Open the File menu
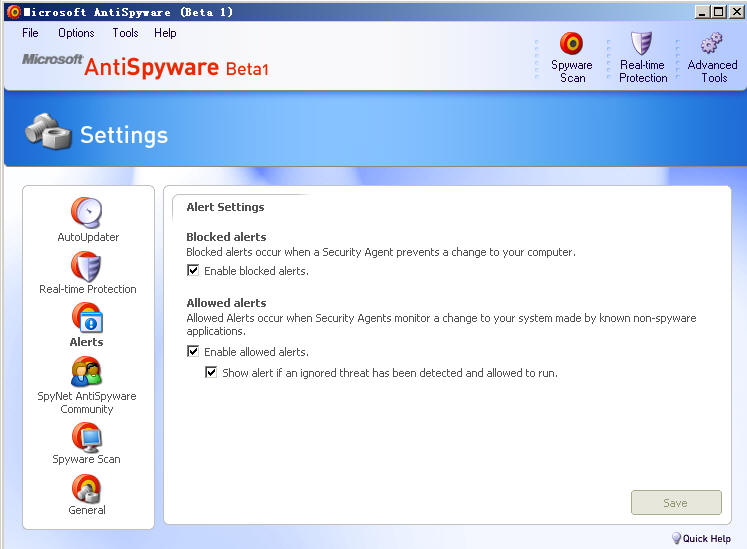The image size is (747, 549). (30, 33)
